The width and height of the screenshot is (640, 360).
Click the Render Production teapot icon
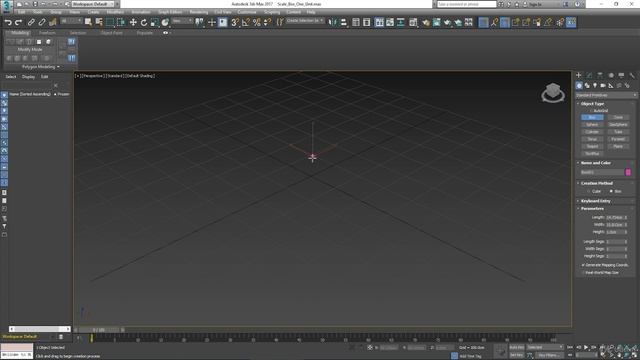(447, 22)
